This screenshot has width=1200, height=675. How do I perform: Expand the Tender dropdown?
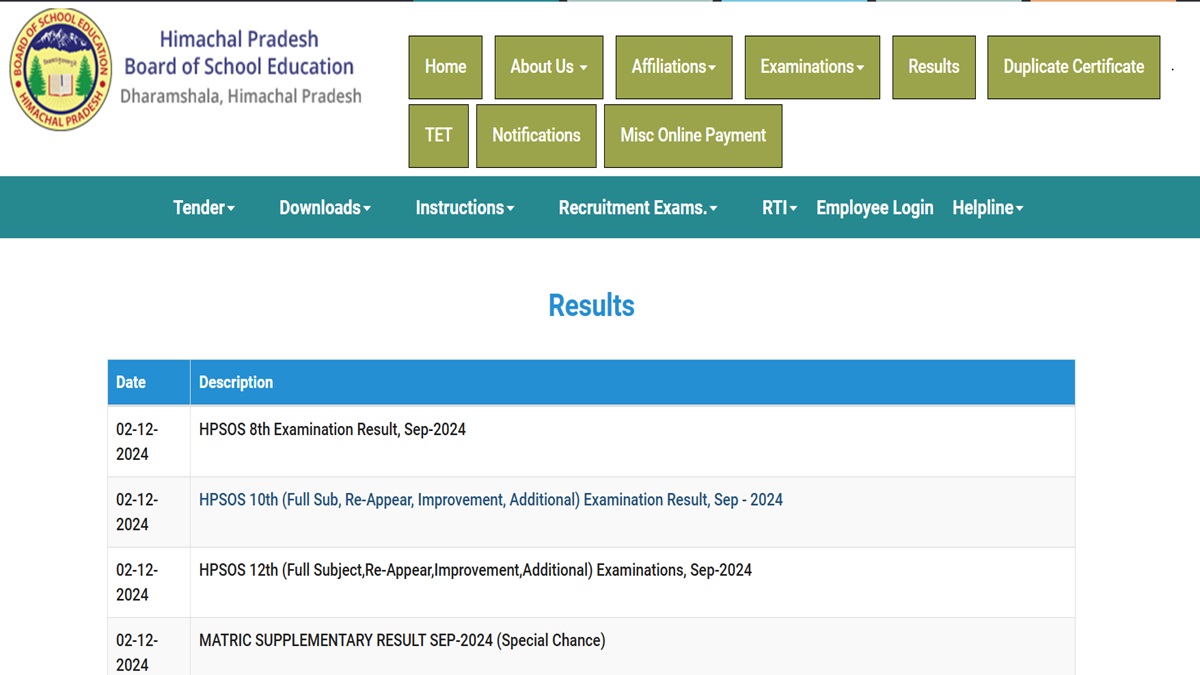(204, 208)
